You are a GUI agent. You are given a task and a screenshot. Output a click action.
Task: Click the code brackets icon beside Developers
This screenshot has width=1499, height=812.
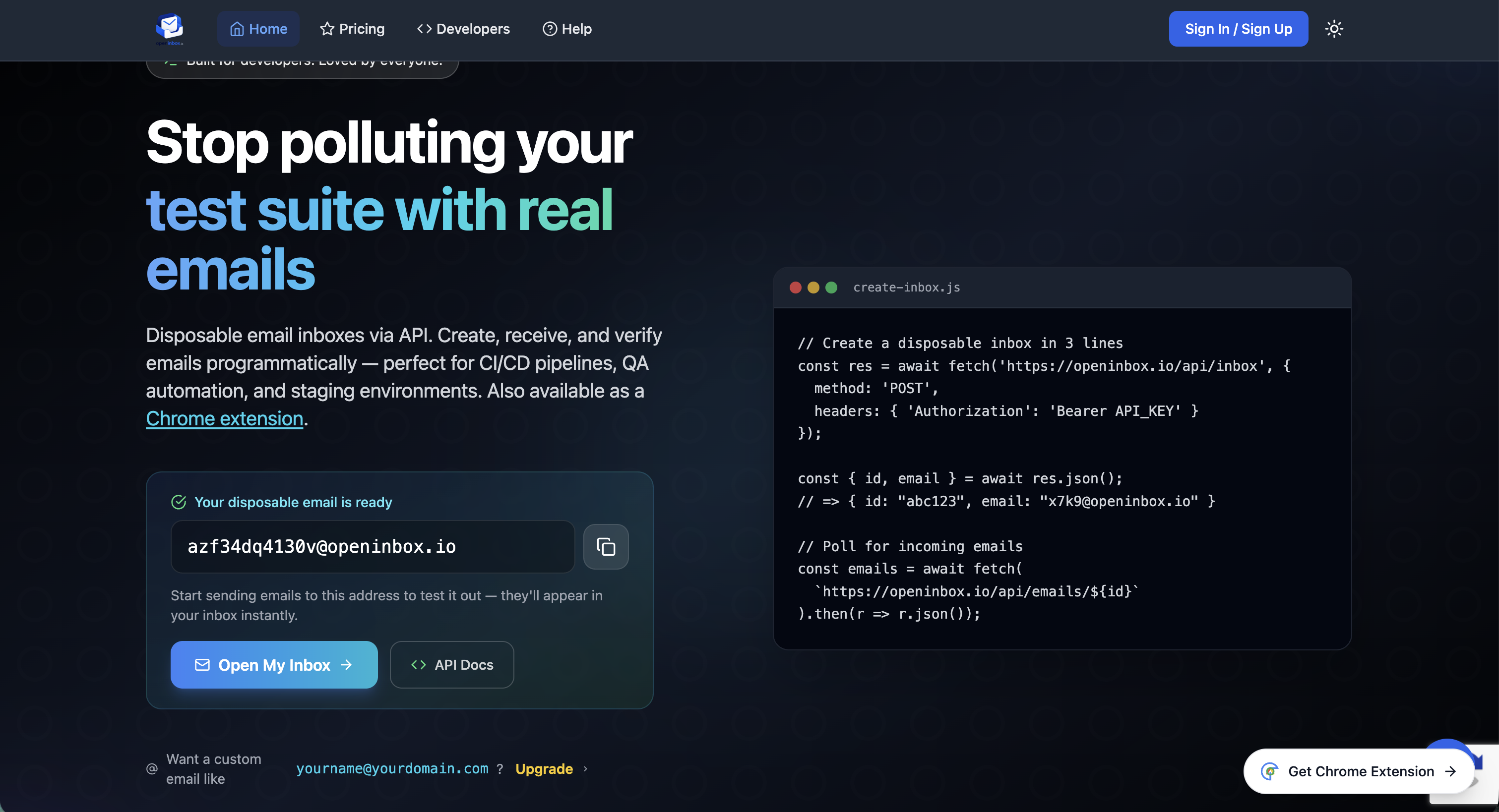[424, 28]
